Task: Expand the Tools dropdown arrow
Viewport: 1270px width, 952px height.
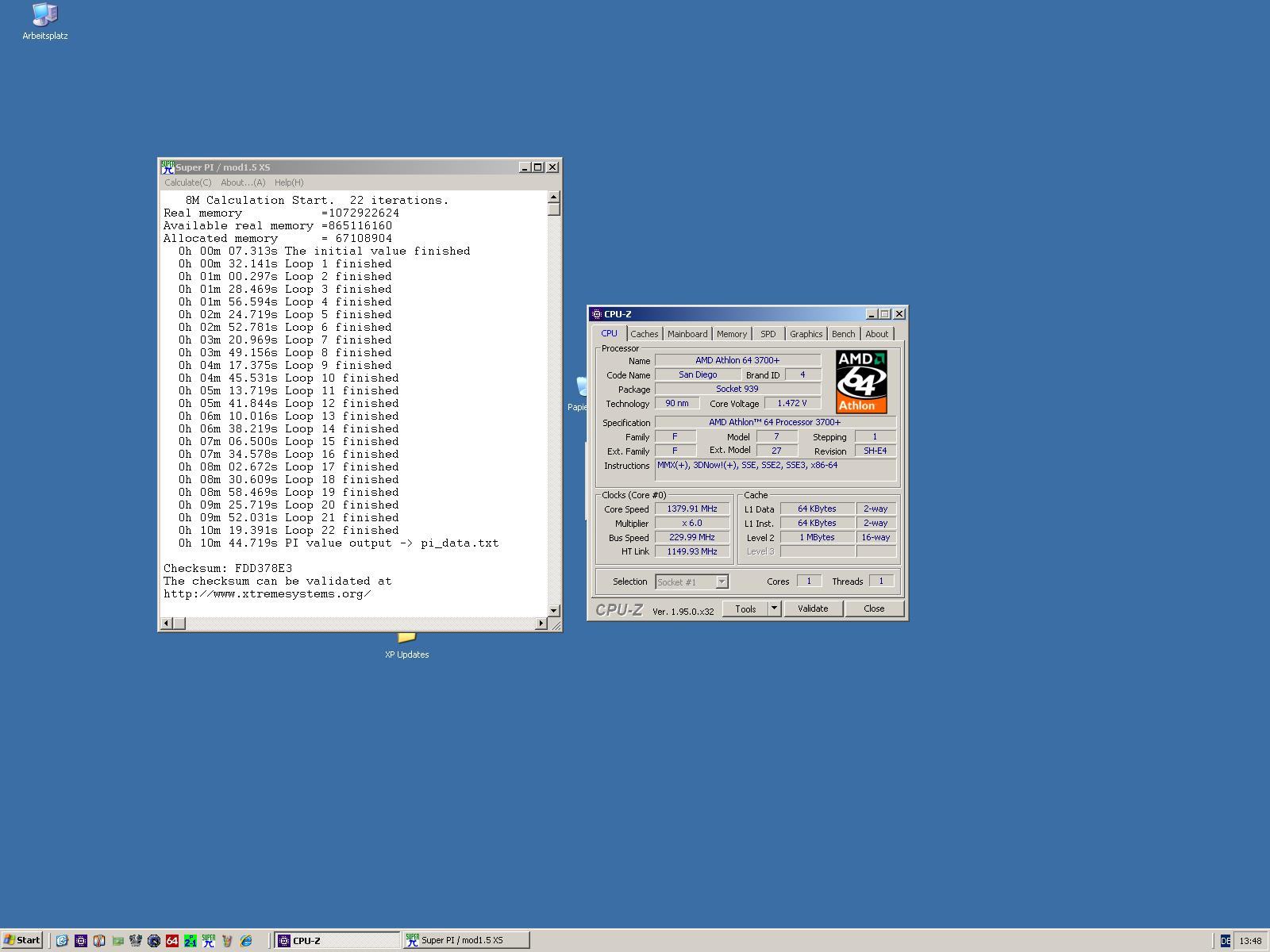Action: click(x=775, y=608)
